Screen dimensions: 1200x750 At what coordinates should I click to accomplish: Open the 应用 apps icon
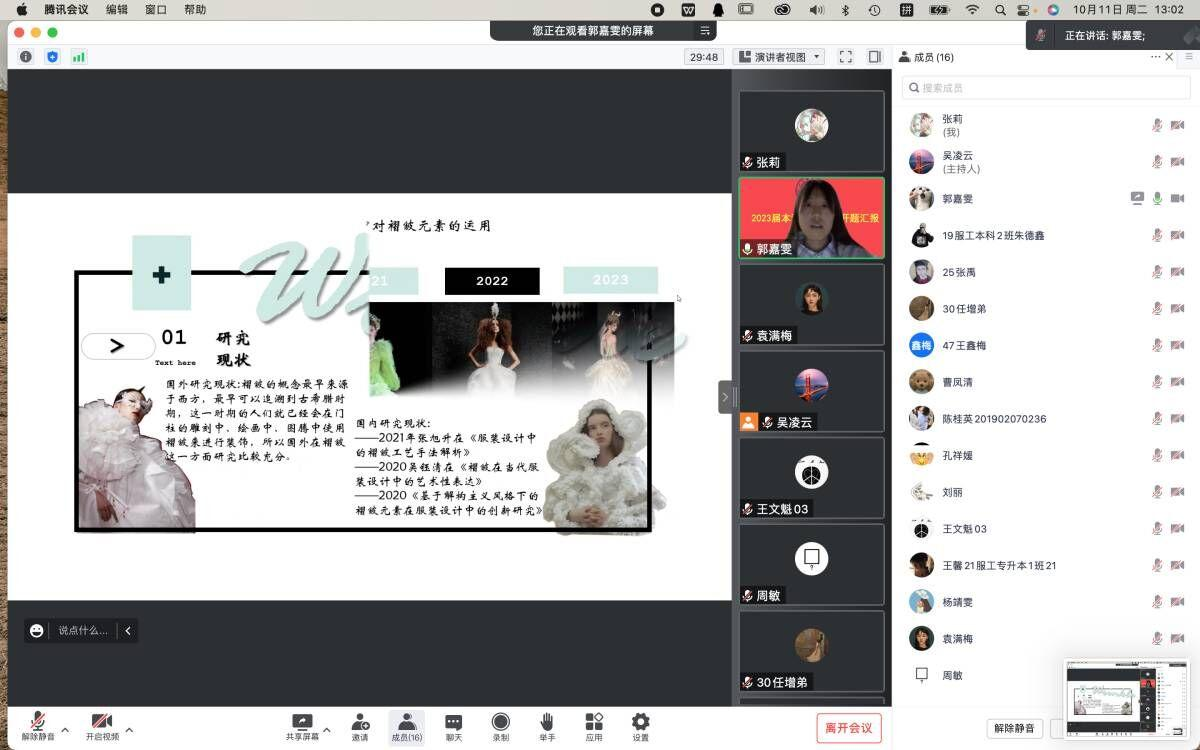594,722
